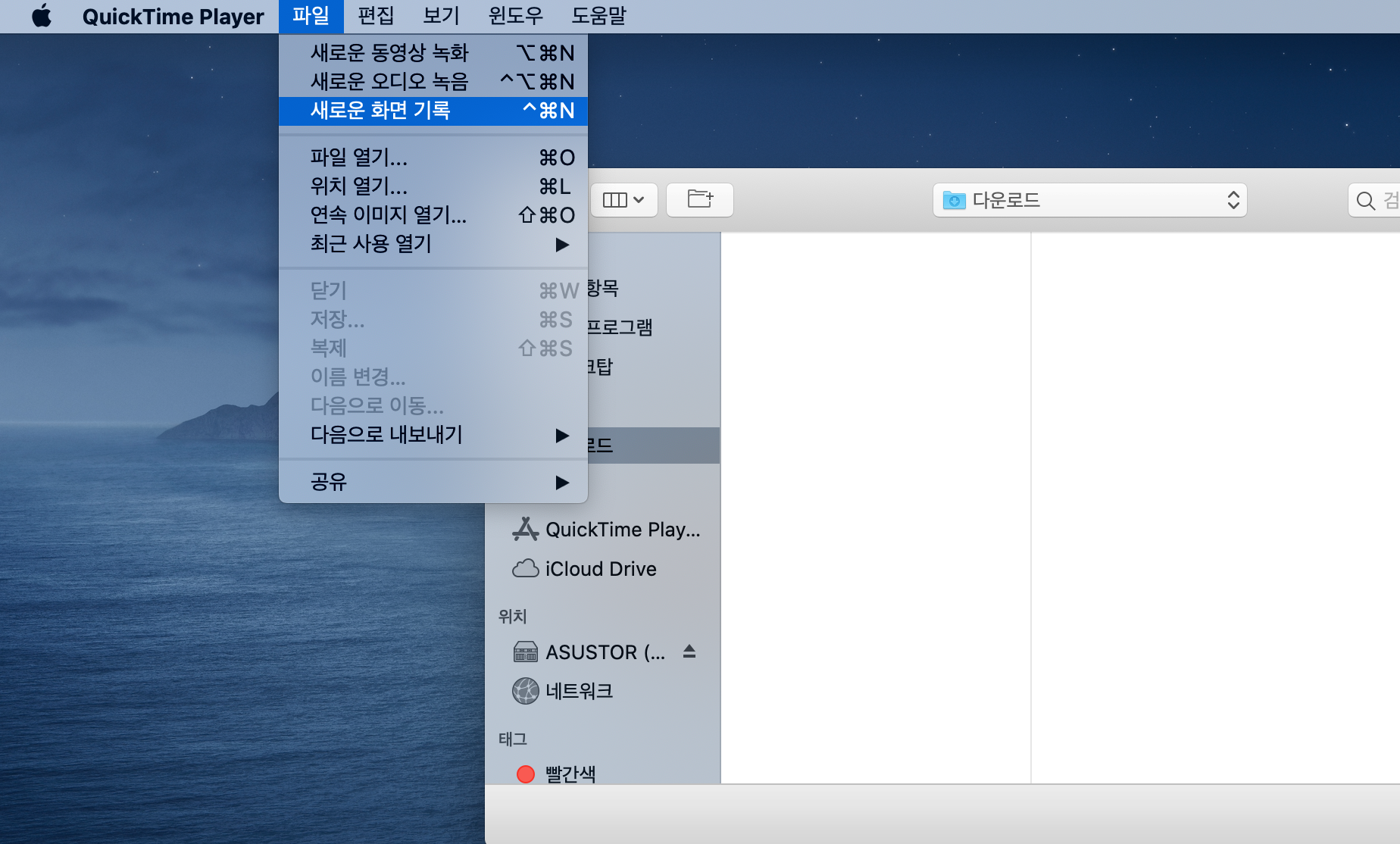Expand the 최근 사용 열기 submenu

[433, 244]
